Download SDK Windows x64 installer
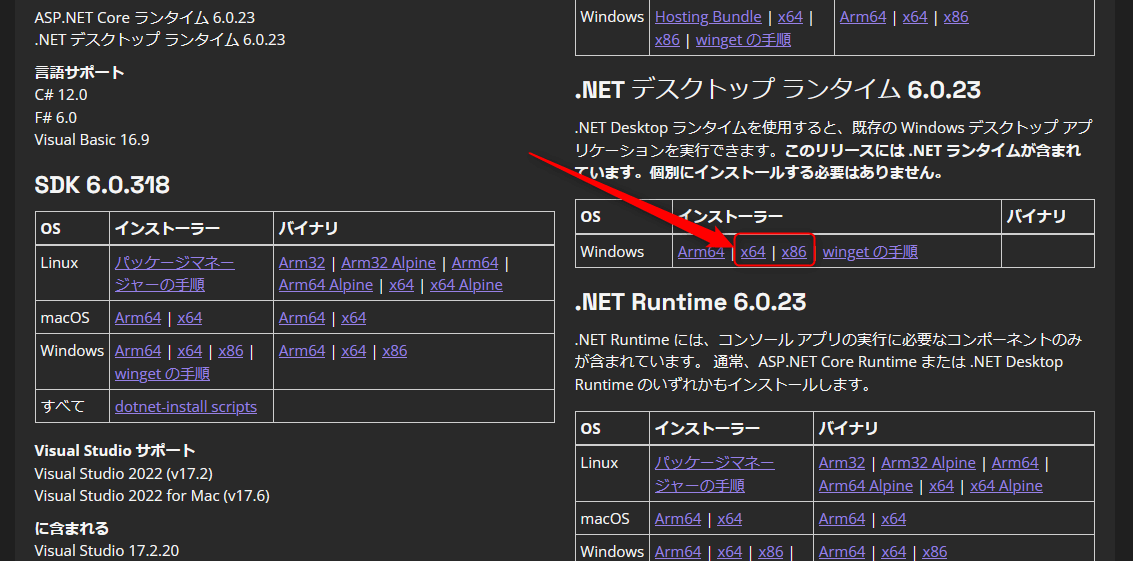Image resolution: width=1133 pixels, height=561 pixels. tap(190, 351)
